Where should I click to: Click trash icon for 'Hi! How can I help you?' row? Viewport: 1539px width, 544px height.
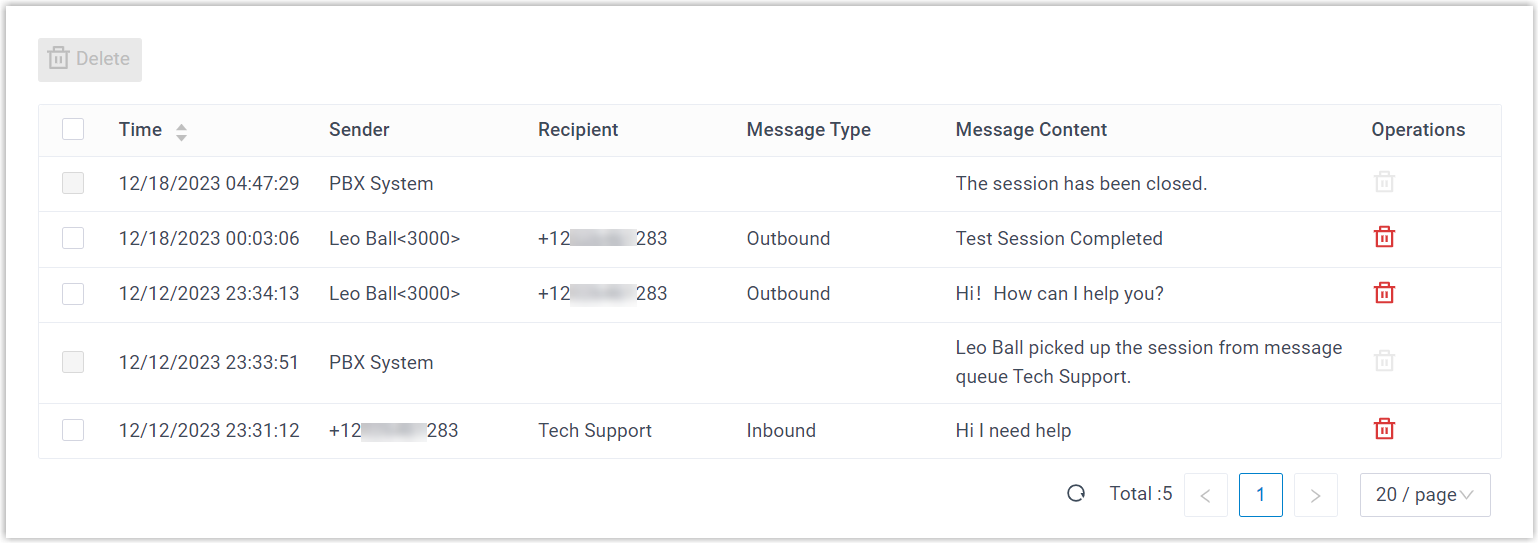1384,293
